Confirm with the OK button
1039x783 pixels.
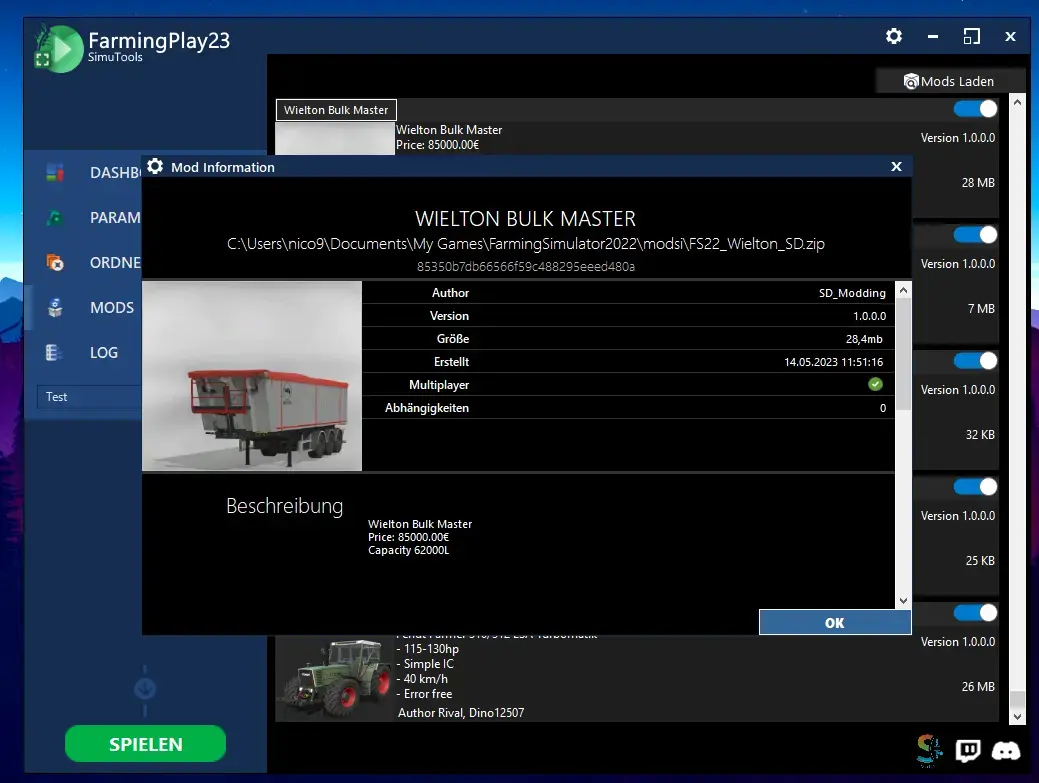tap(835, 623)
